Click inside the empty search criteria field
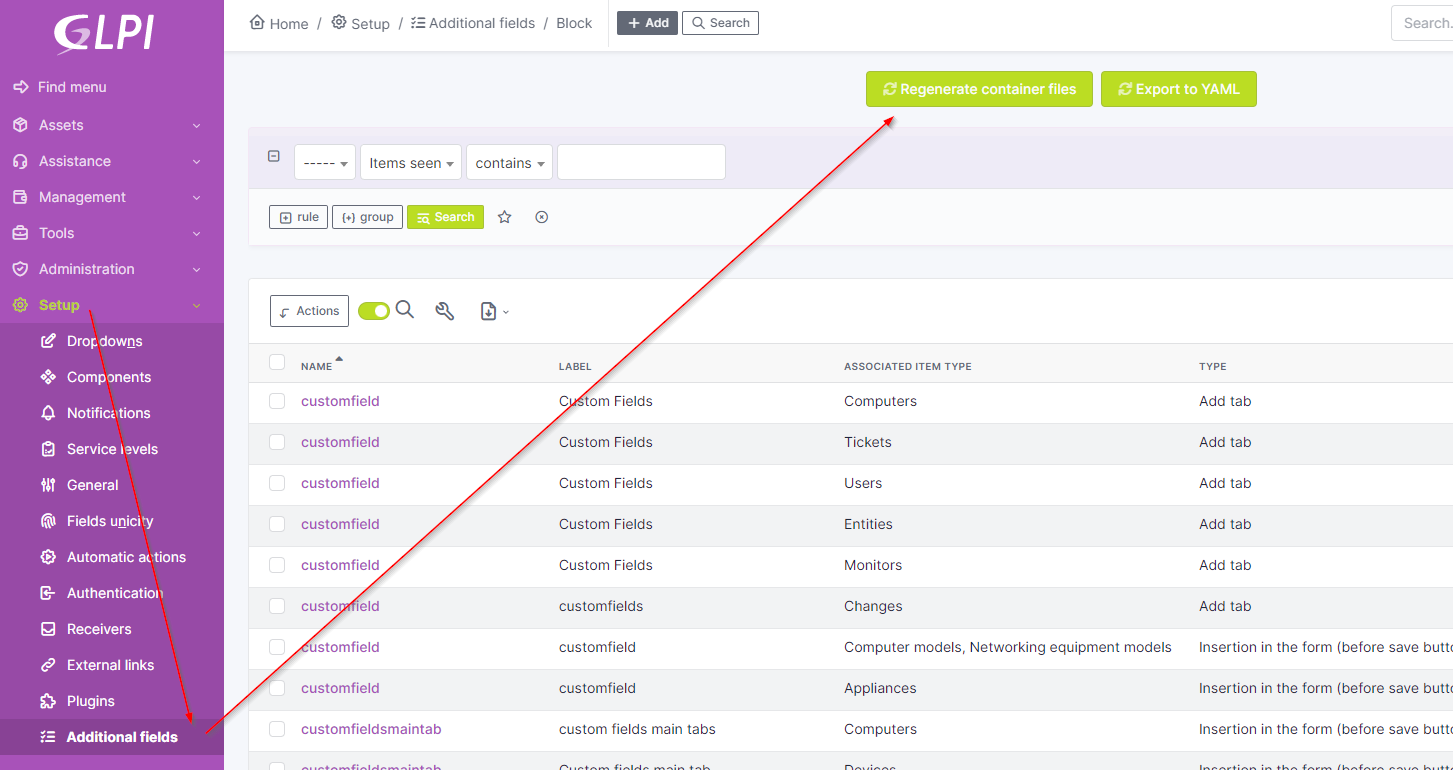The image size is (1453, 770). pyautogui.click(x=641, y=161)
